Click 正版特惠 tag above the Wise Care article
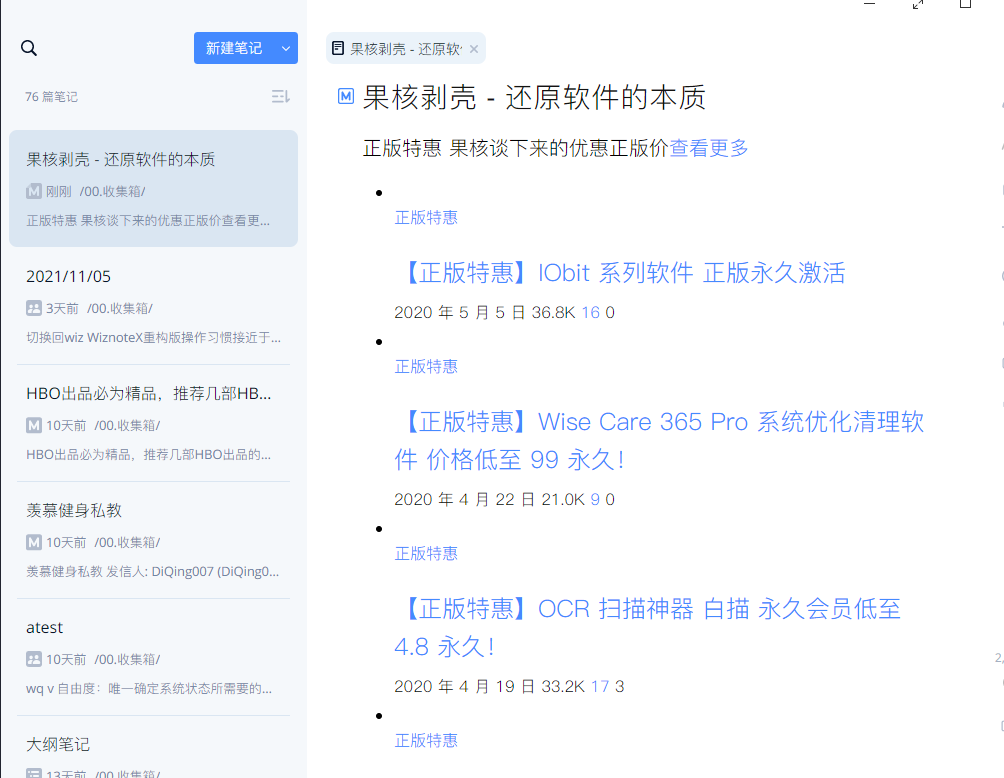Viewport: 1004px width, 778px height. pos(426,366)
